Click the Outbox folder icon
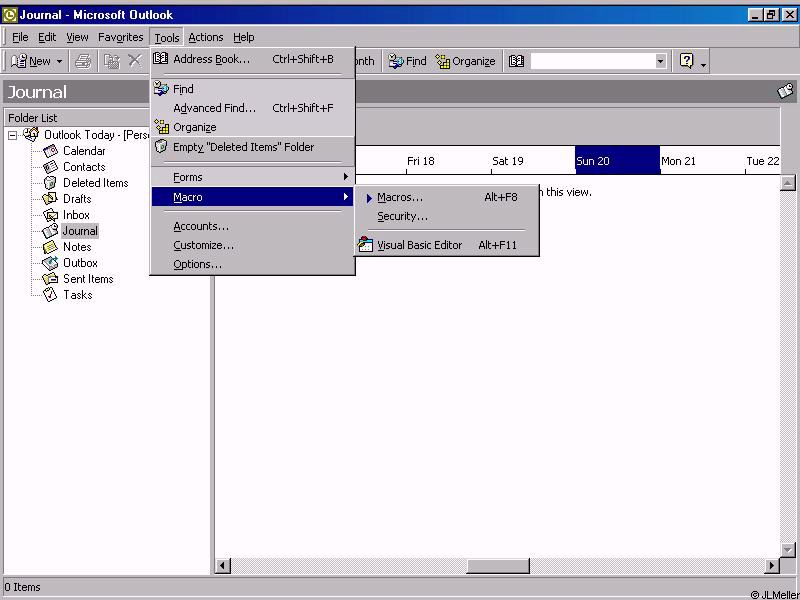The height and width of the screenshot is (600, 800). pos(51,263)
